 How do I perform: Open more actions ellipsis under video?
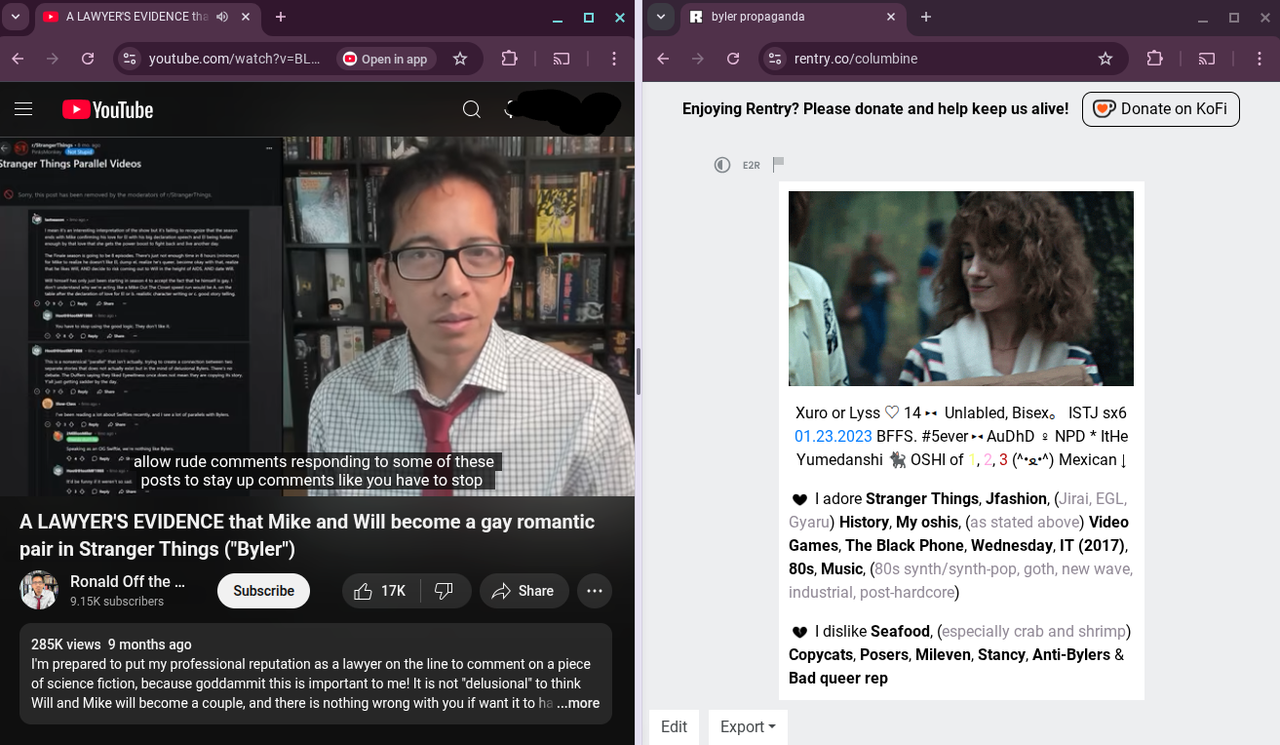click(594, 591)
